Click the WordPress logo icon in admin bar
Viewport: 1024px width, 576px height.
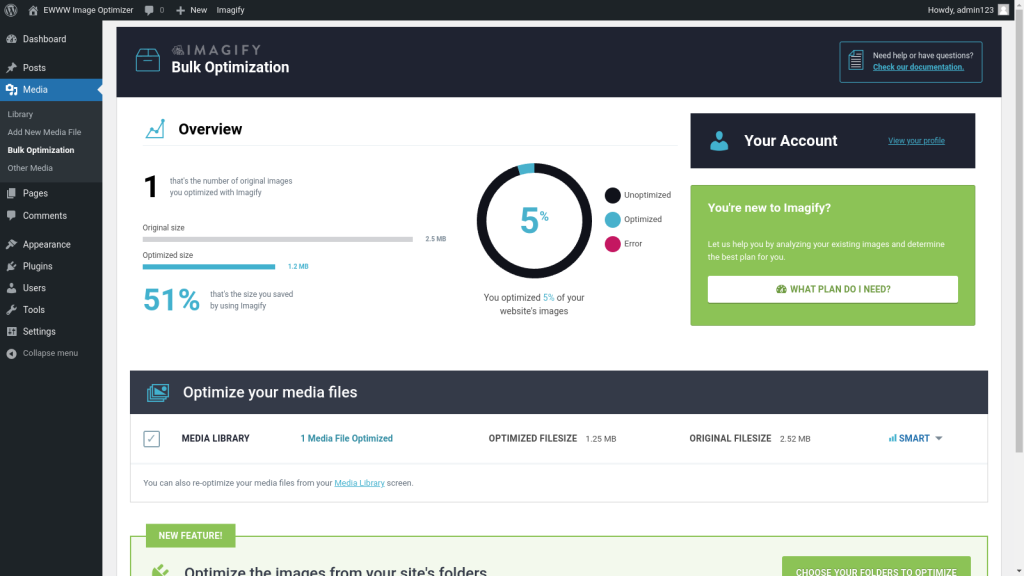(x=11, y=10)
